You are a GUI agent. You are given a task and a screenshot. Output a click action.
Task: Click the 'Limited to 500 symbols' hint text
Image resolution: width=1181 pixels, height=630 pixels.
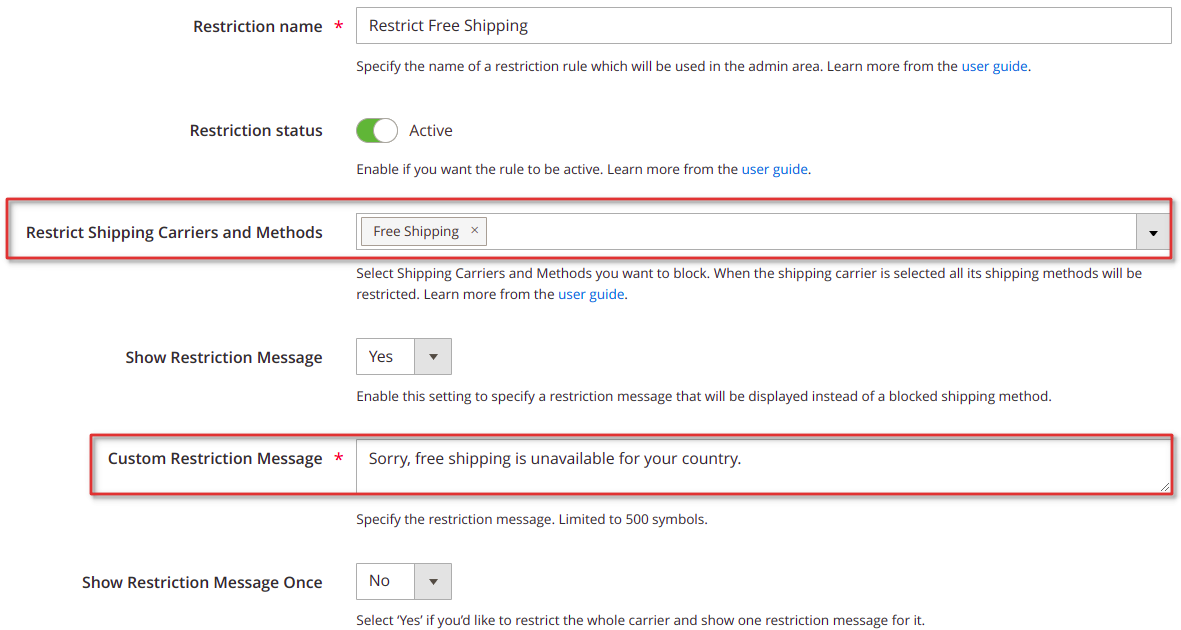633,519
